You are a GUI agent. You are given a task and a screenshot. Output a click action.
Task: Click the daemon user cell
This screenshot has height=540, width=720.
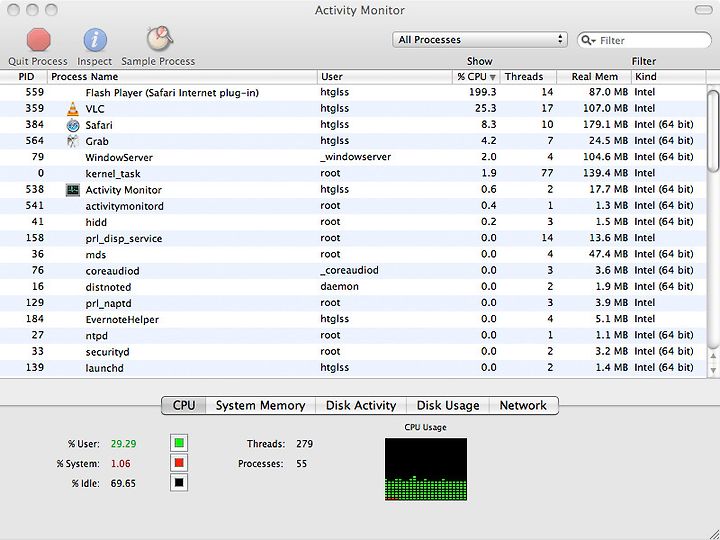coord(339,287)
